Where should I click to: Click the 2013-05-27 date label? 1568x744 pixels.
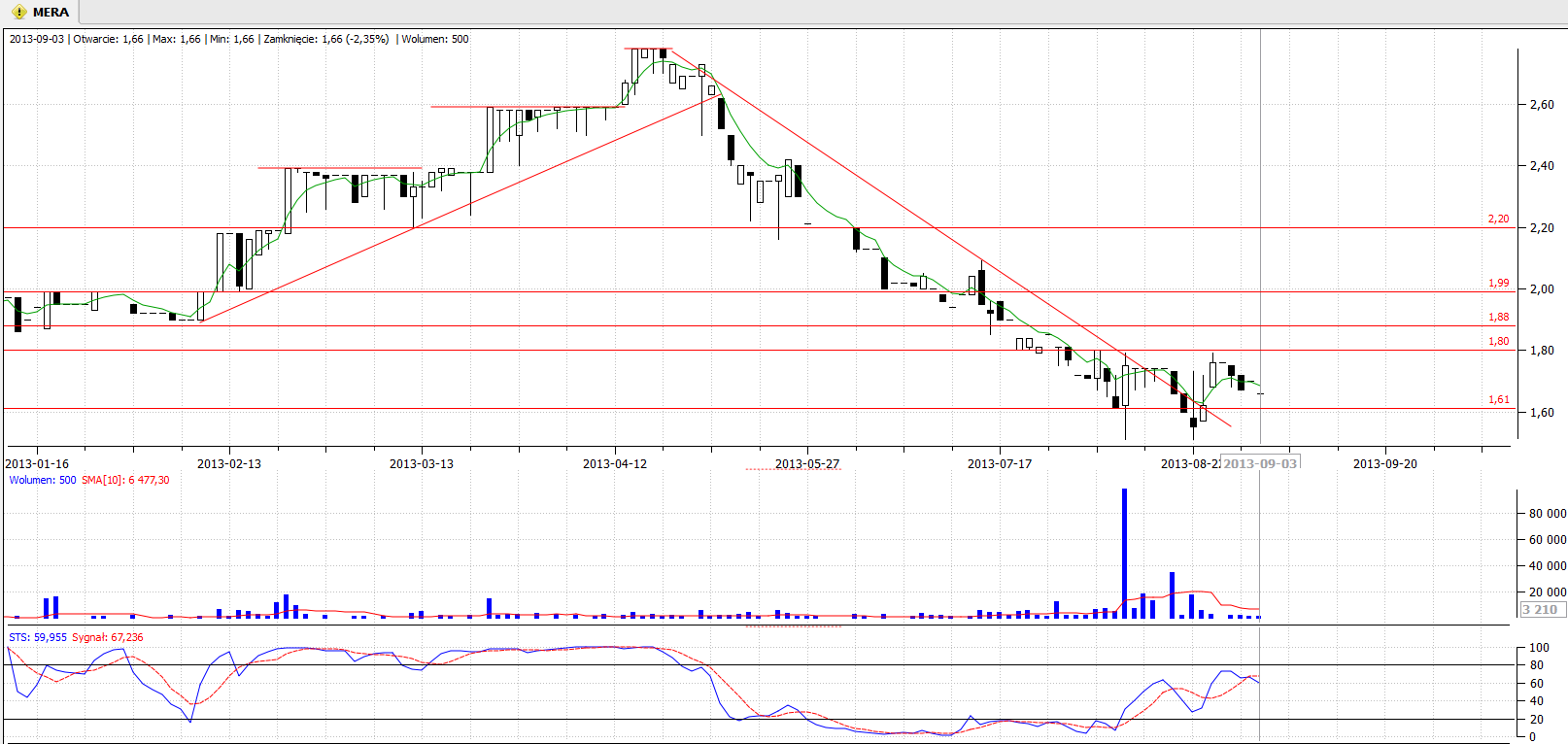(x=806, y=464)
